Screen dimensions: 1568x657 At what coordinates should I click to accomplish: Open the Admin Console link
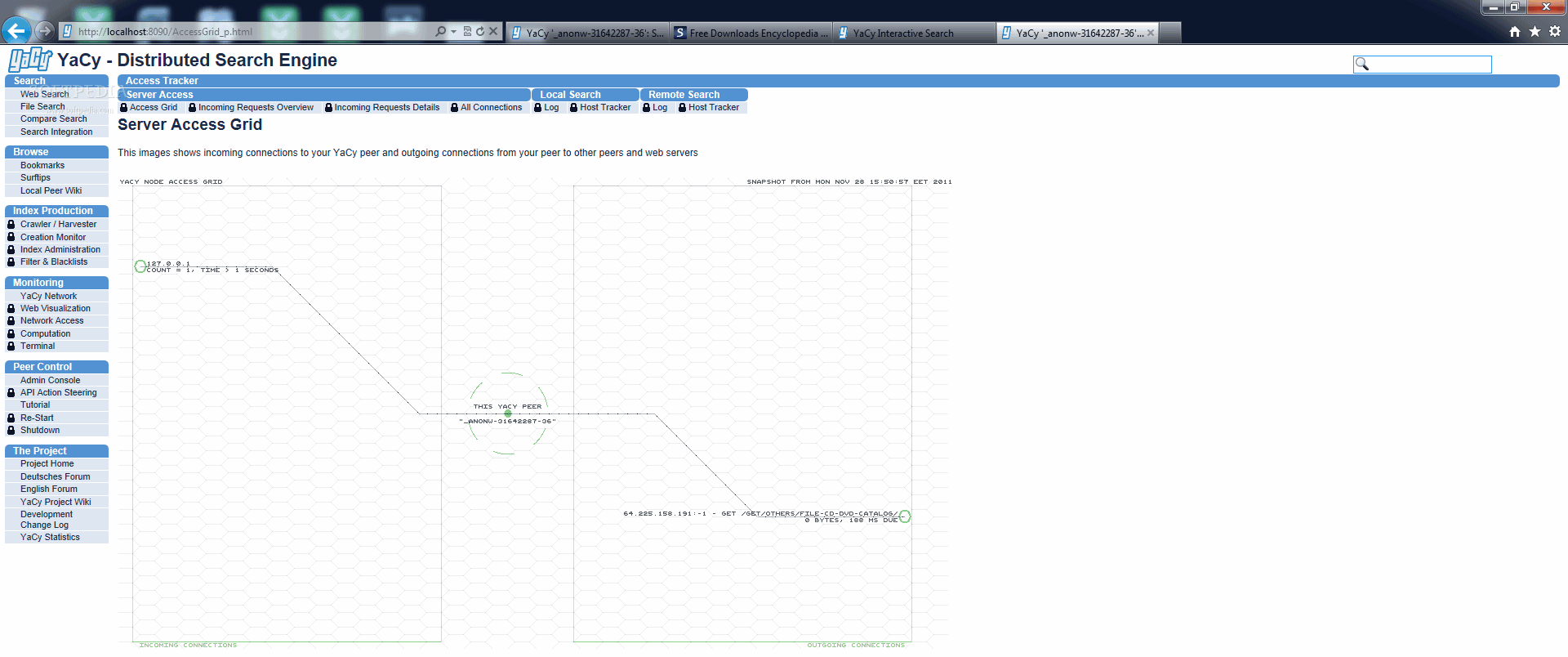pyautogui.click(x=51, y=380)
